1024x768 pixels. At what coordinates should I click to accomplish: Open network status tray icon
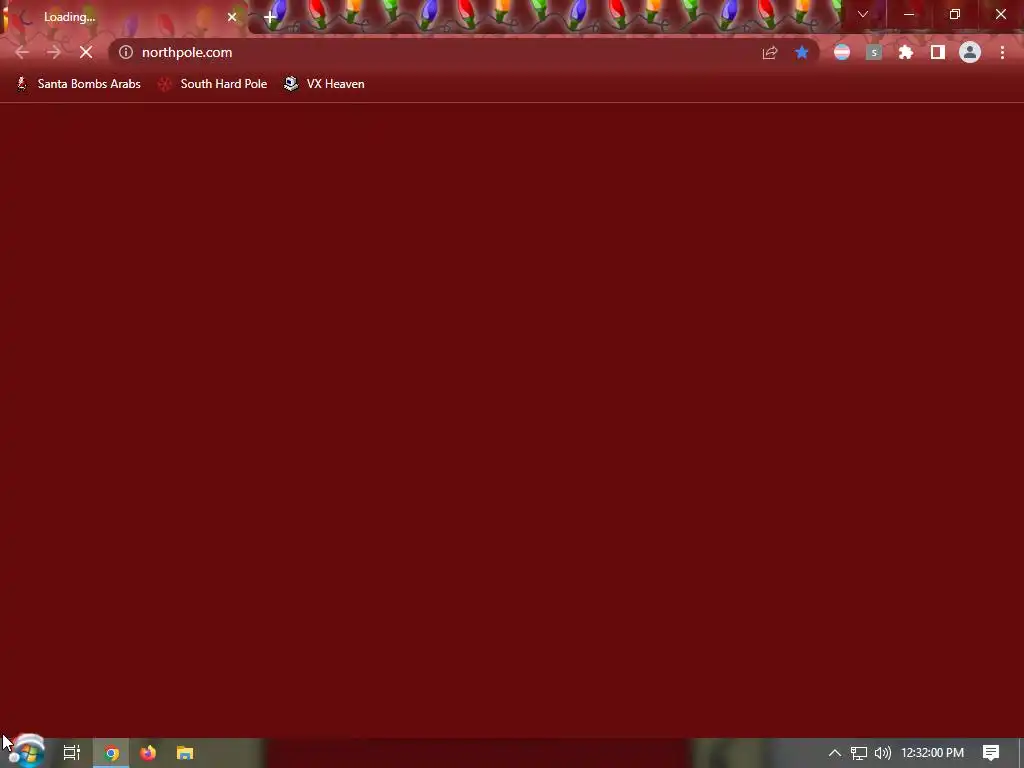(859, 753)
